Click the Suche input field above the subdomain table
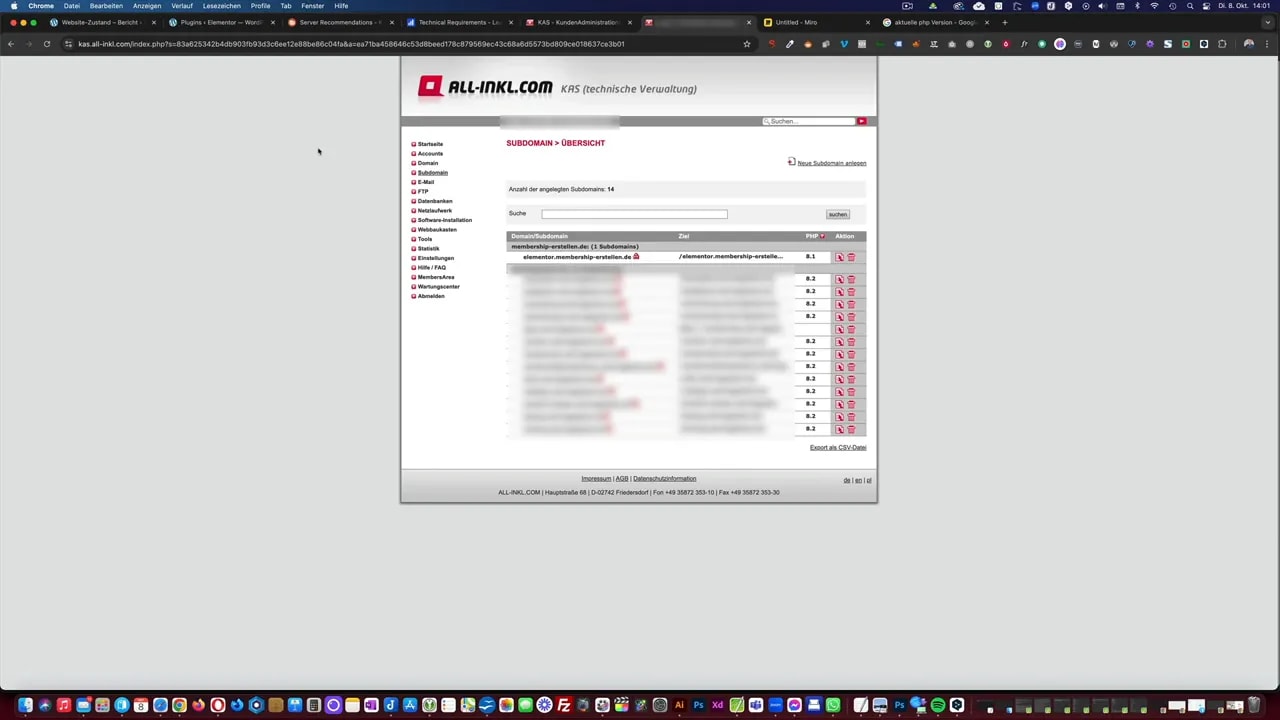The image size is (1280, 720). (634, 213)
